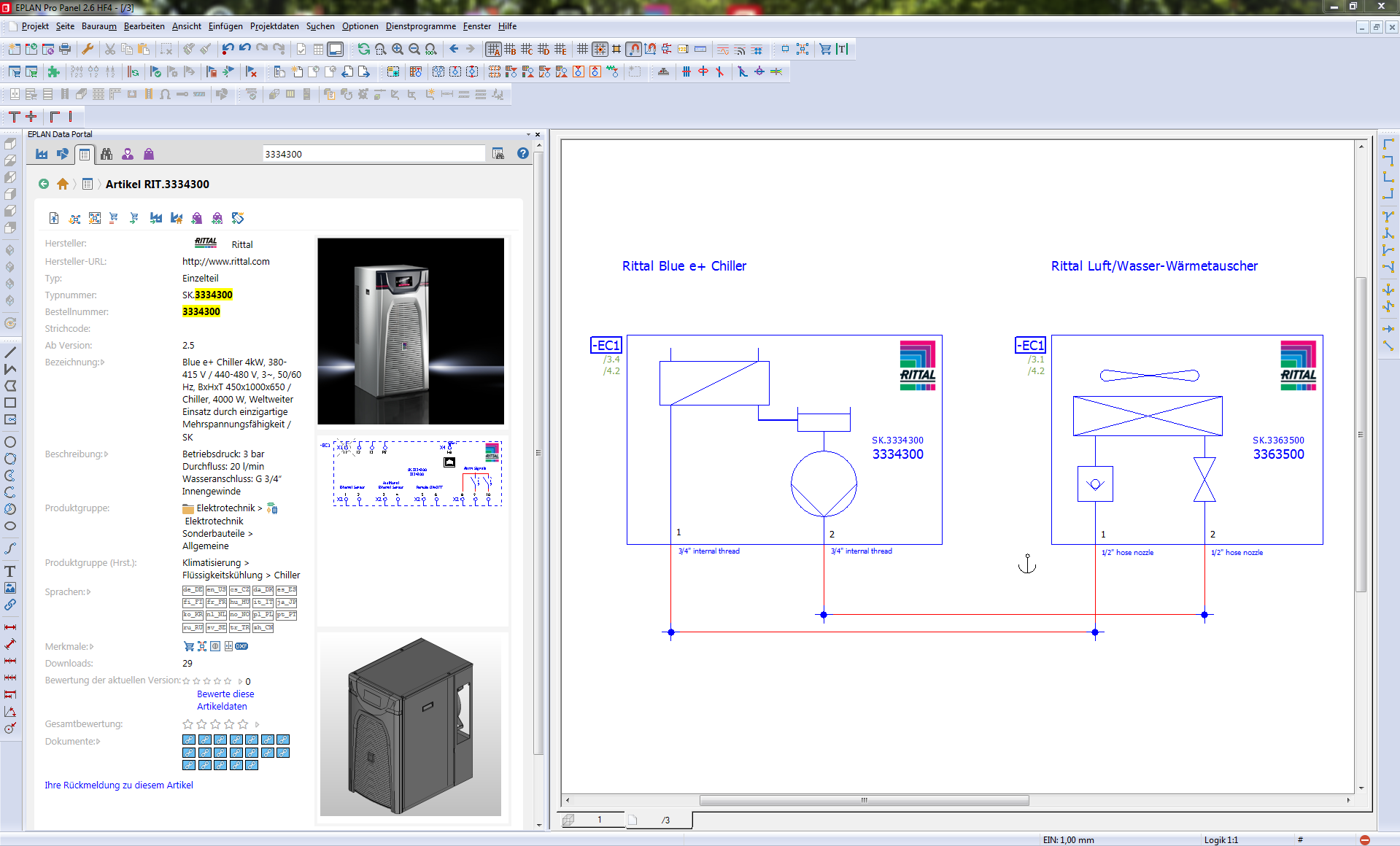Screen dimensions: 1400x846
Task: Expand the Dokumente field arrow
Action: pyautogui.click(x=98, y=742)
